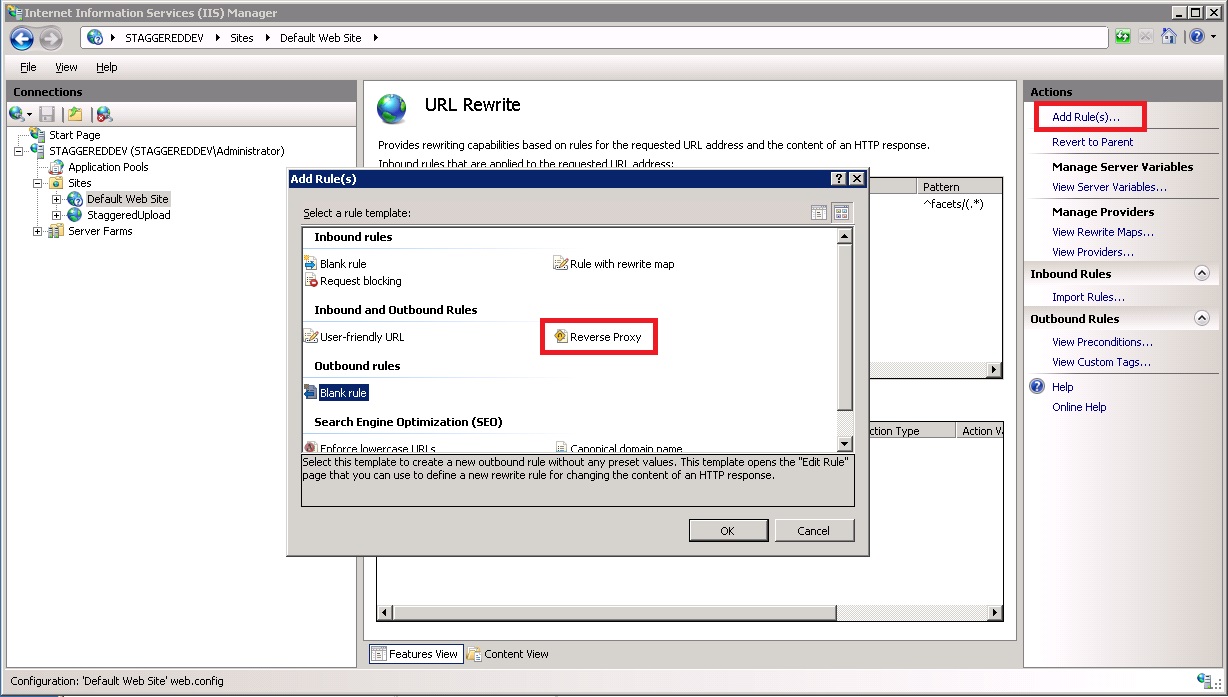Click the Help link in Actions pane
Screen dimensions: 1228x697
(1062, 387)
